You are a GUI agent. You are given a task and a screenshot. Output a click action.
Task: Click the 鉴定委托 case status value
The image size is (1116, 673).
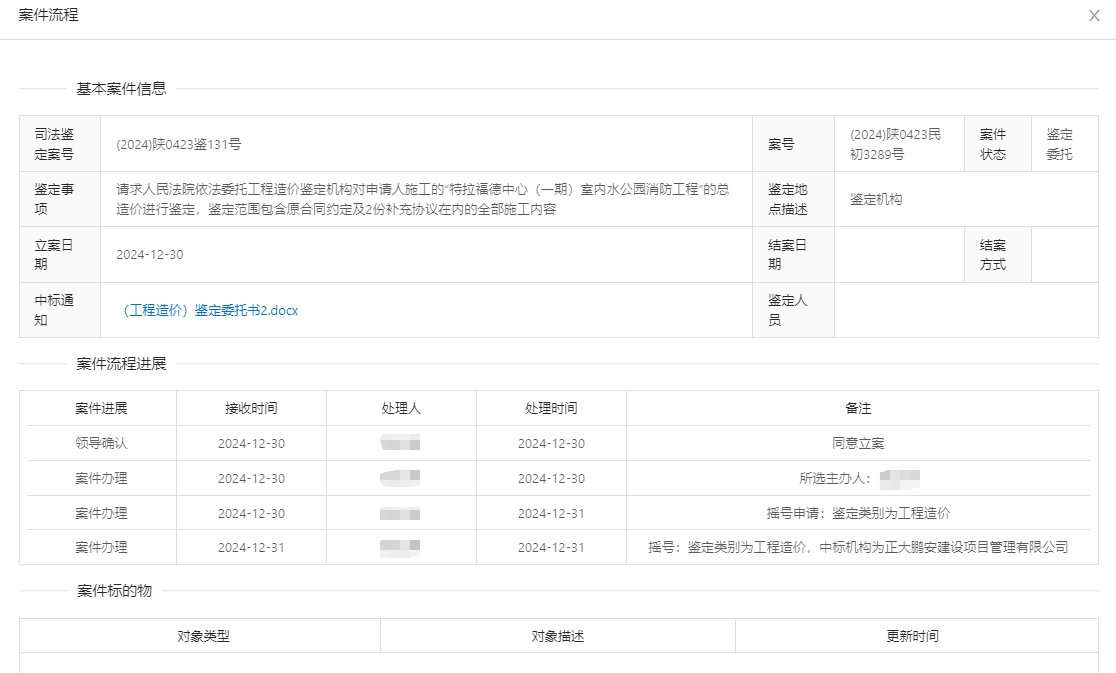tap(1060, 144)
